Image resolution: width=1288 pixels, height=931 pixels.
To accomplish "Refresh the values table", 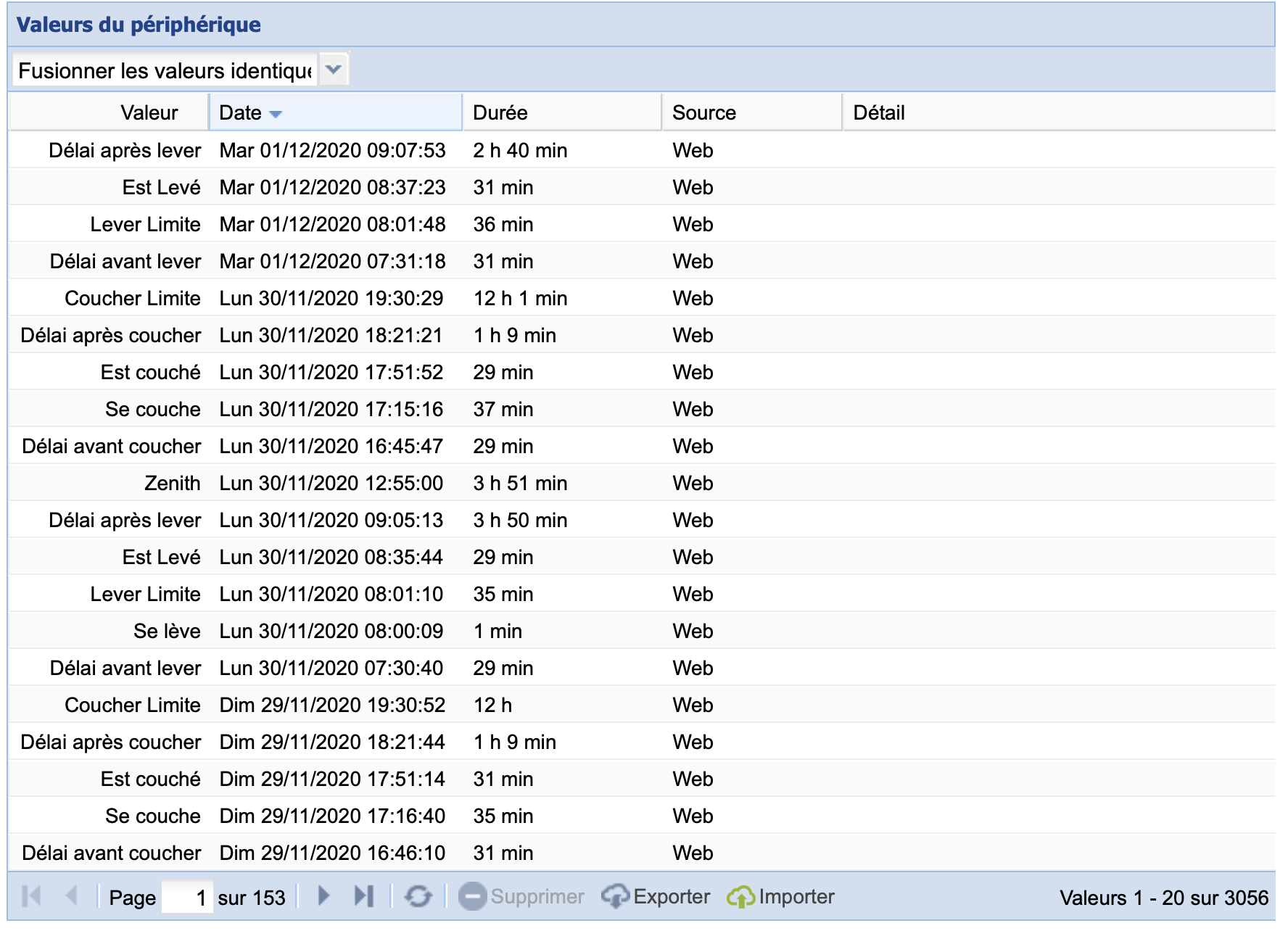I will [418, 897].
